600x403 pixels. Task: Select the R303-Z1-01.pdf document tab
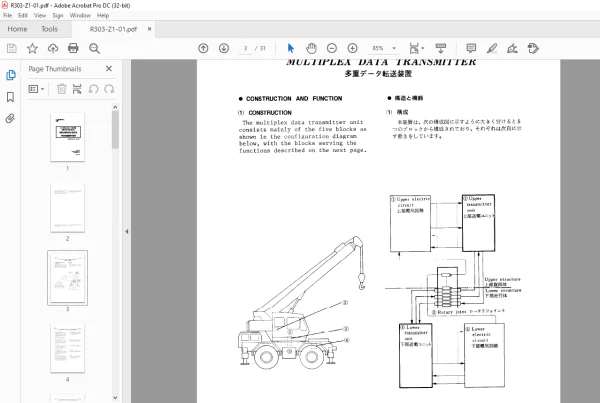click(x=113, y=29)
